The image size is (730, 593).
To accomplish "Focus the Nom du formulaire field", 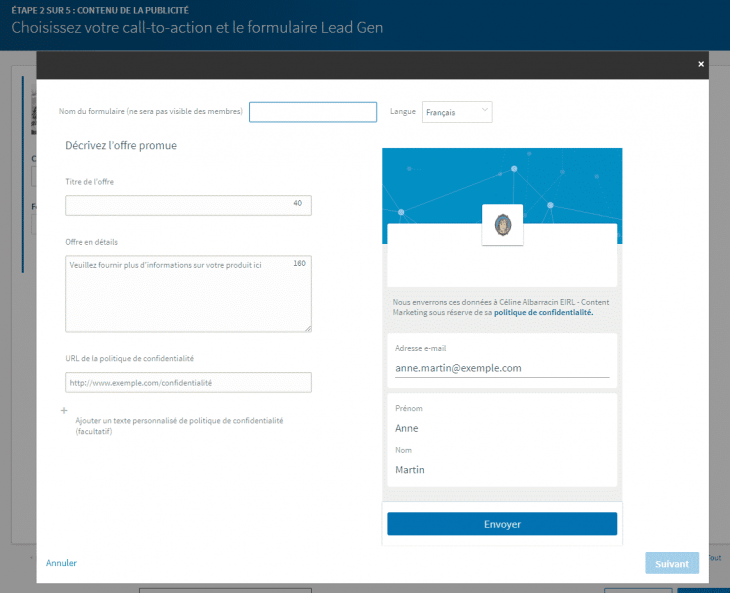I will click(313, 112).
